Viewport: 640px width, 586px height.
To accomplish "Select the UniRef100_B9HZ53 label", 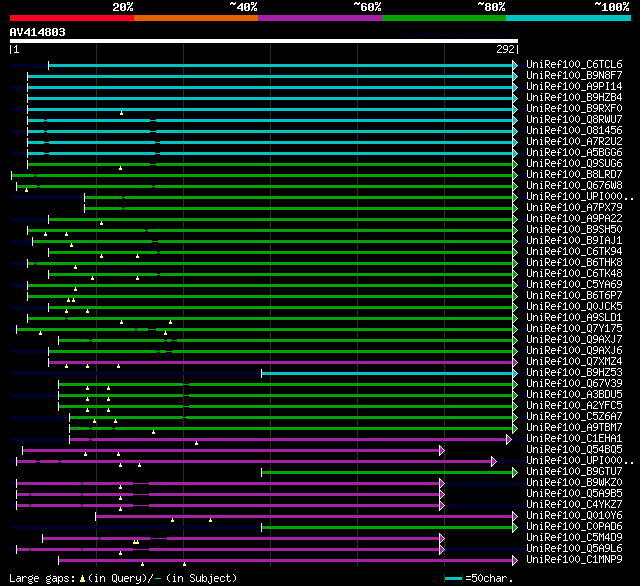I will coord(574,373).
